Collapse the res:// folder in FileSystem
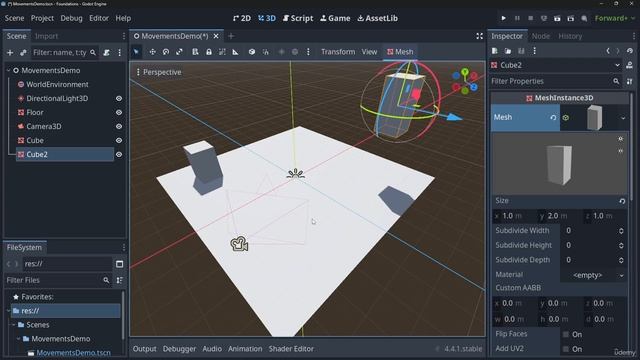Screen dimensions: 640x360 [9, 311]
